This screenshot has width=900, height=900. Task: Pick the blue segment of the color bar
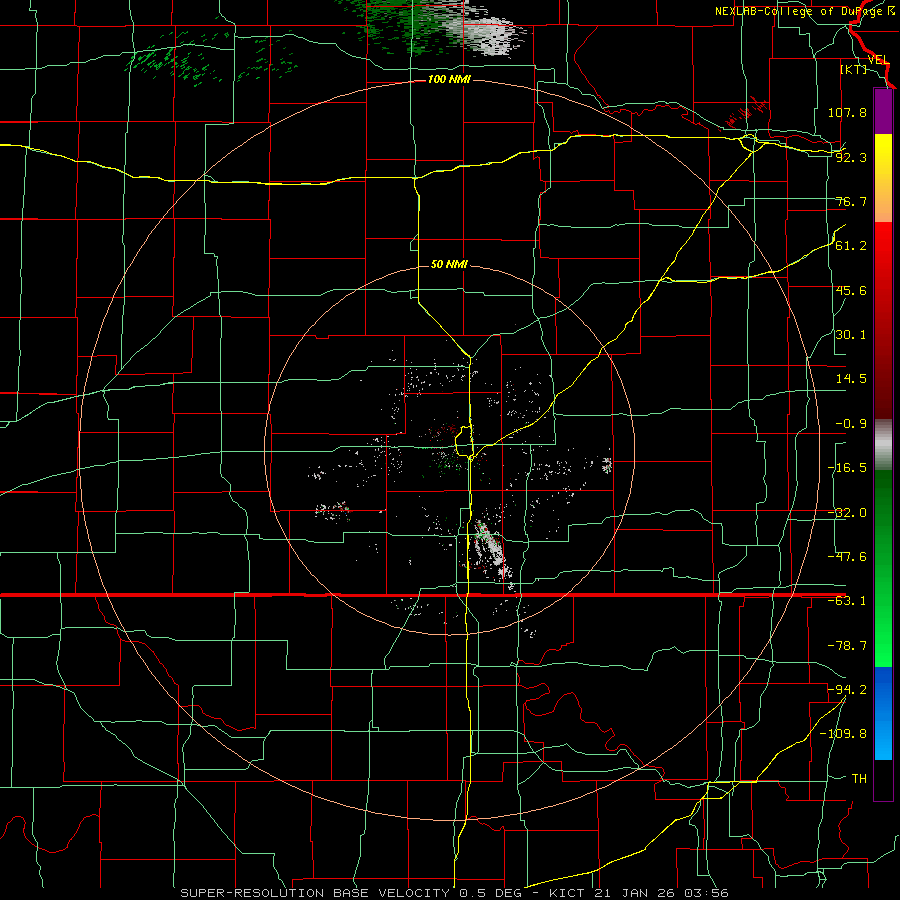click(883, 713)
